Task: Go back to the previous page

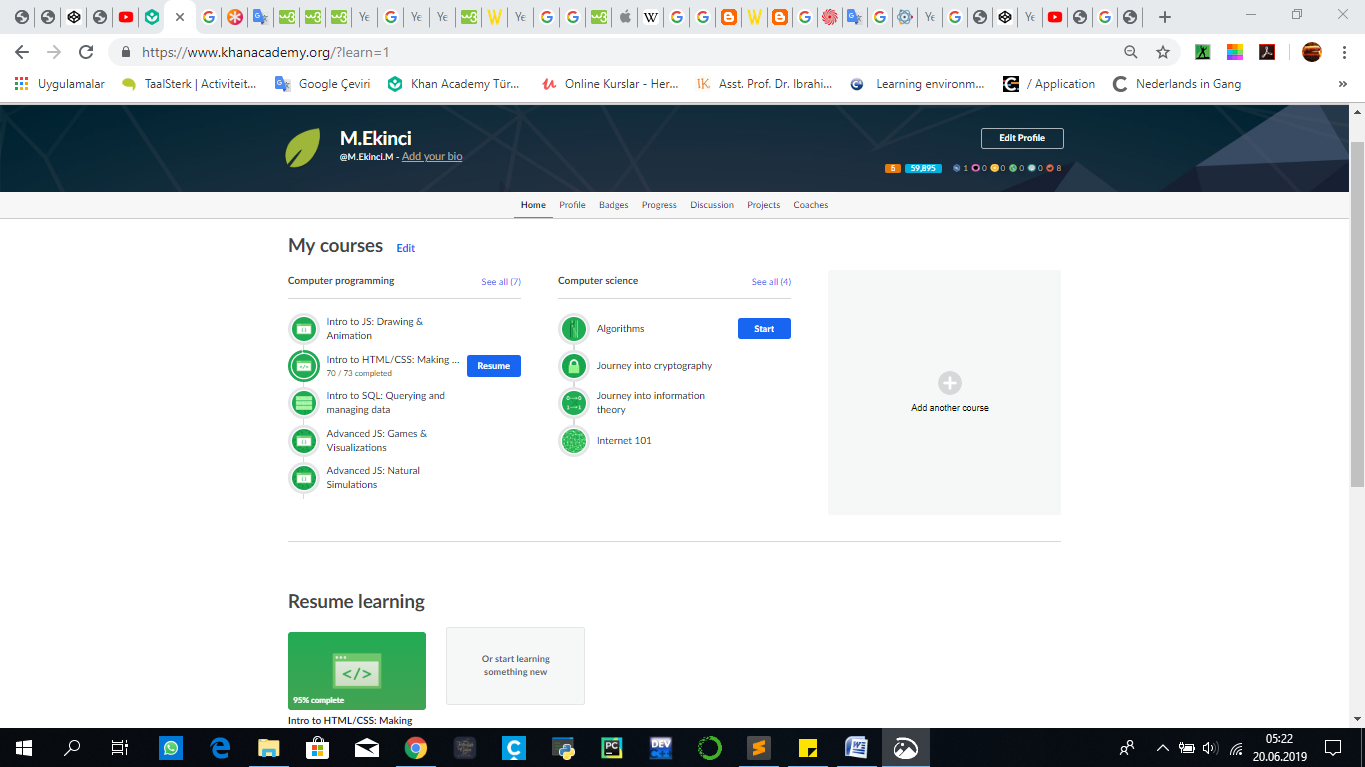Action: point(22,52)
